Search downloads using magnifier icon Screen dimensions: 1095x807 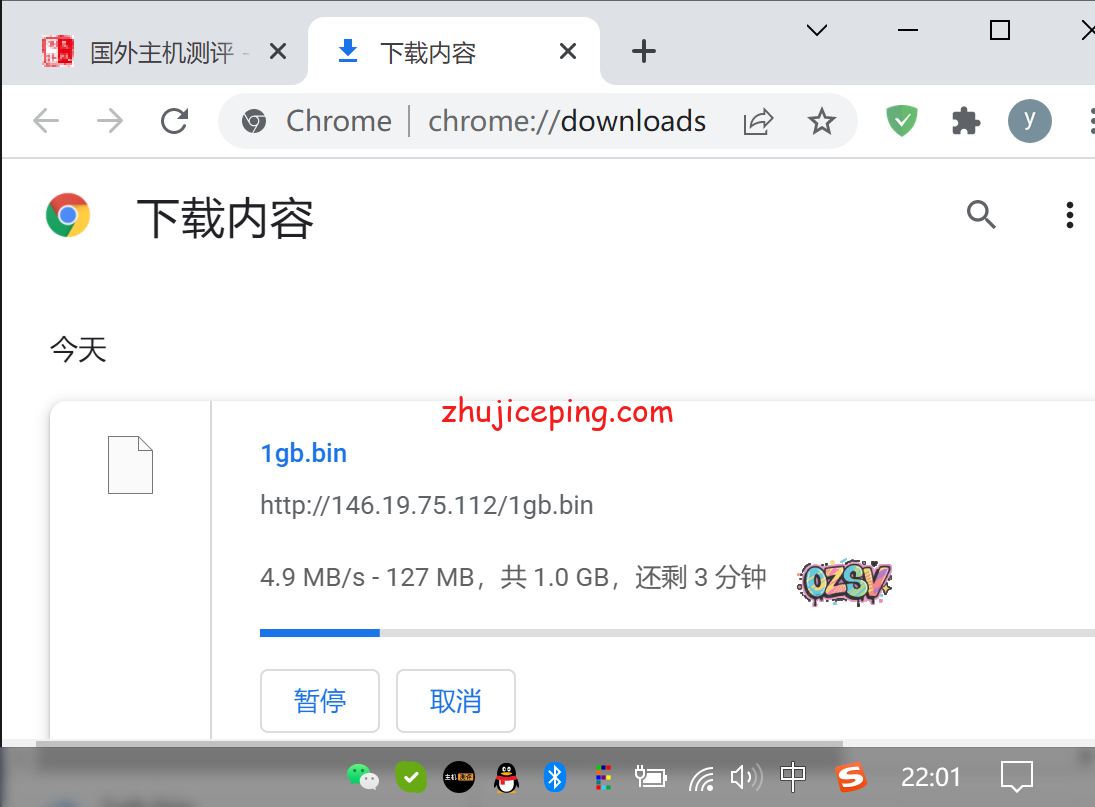981,214
